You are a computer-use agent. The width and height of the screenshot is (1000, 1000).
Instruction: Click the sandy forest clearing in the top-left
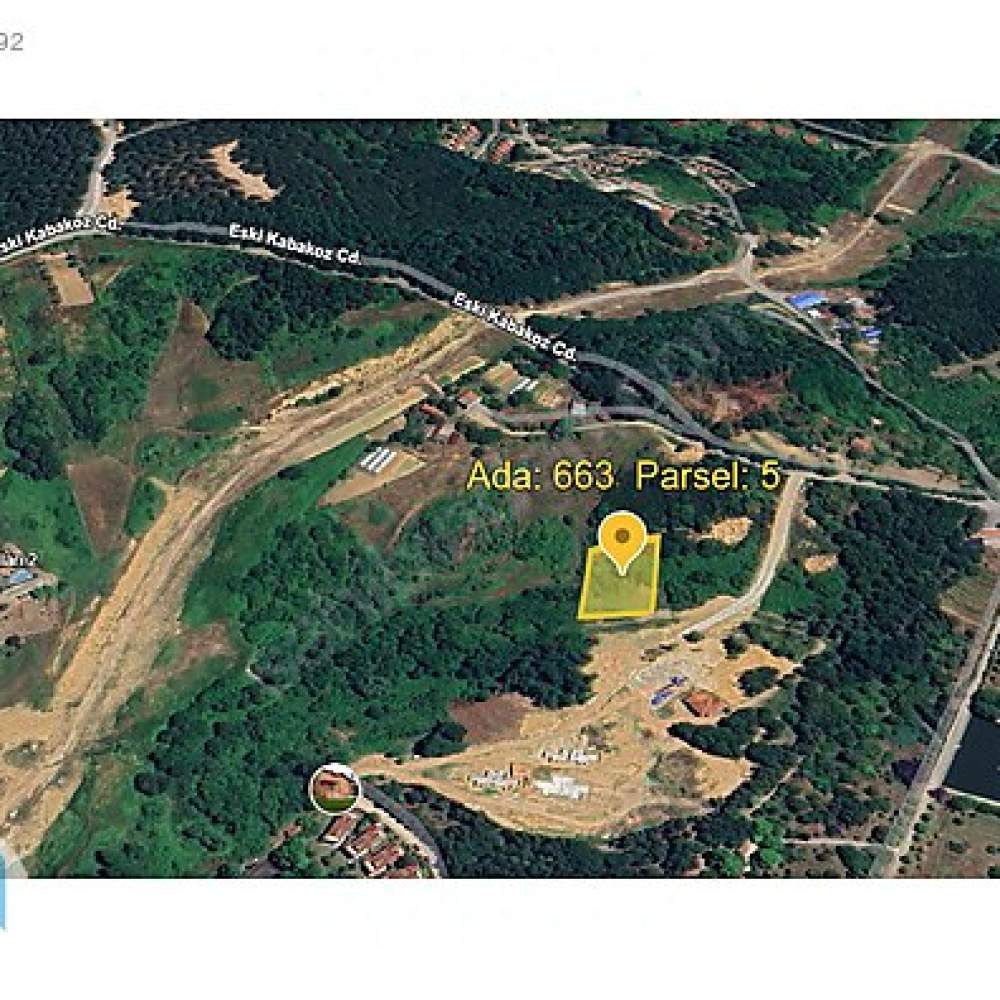pos(244,171)
